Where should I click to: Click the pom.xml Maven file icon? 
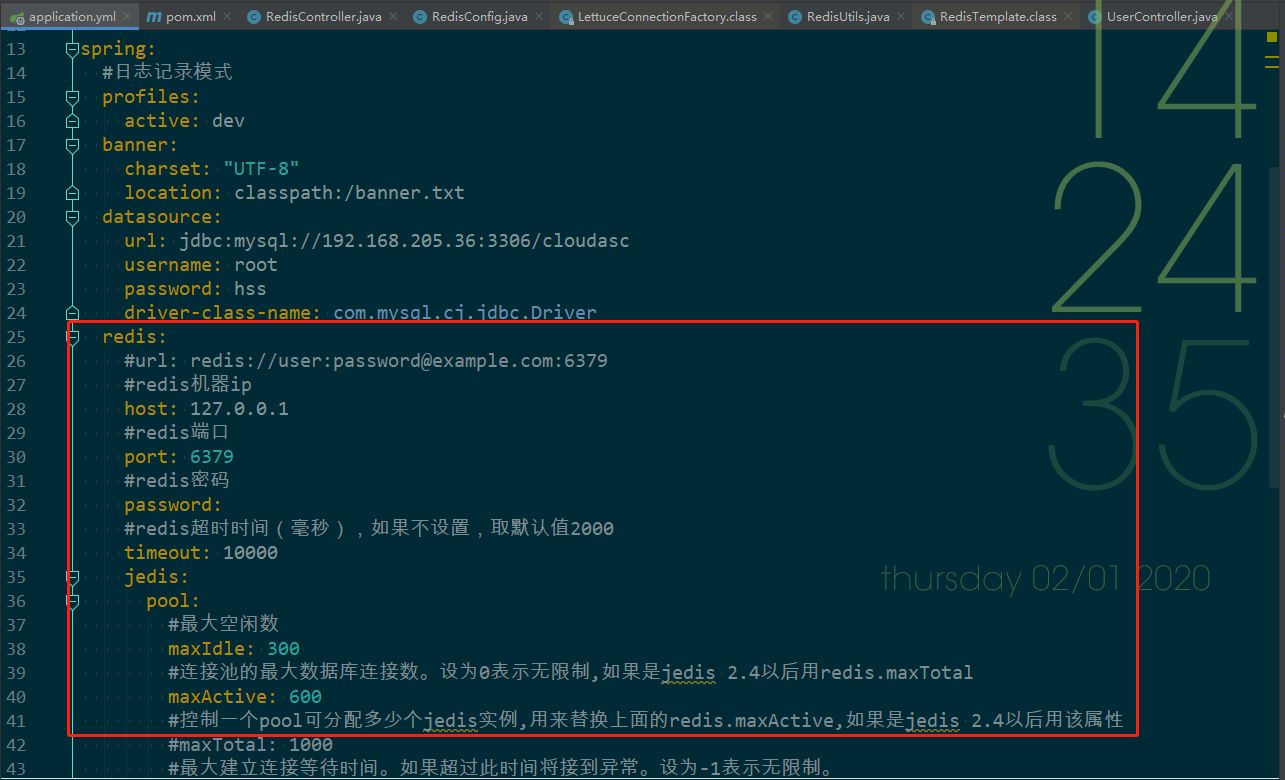pyautogui.click(x=153, y=17)
